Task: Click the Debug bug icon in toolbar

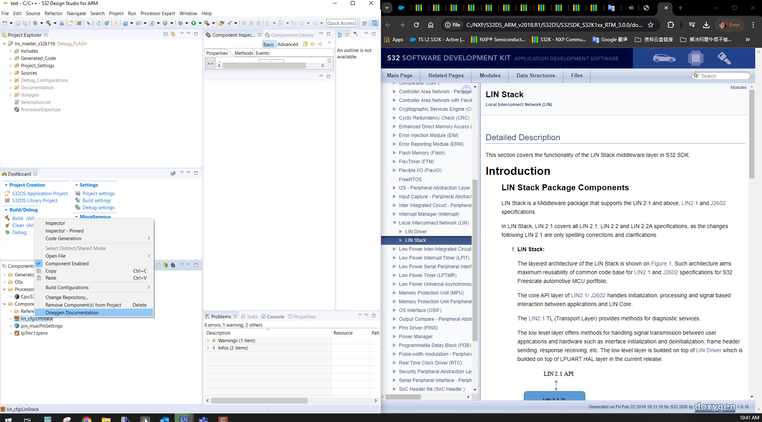Action: 180,23
